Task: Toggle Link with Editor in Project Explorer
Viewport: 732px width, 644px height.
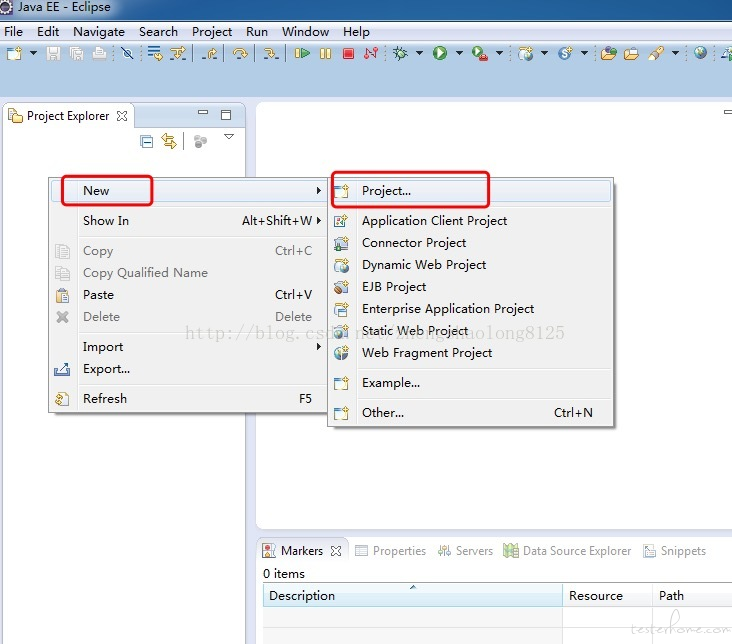Action: [169, 141]
